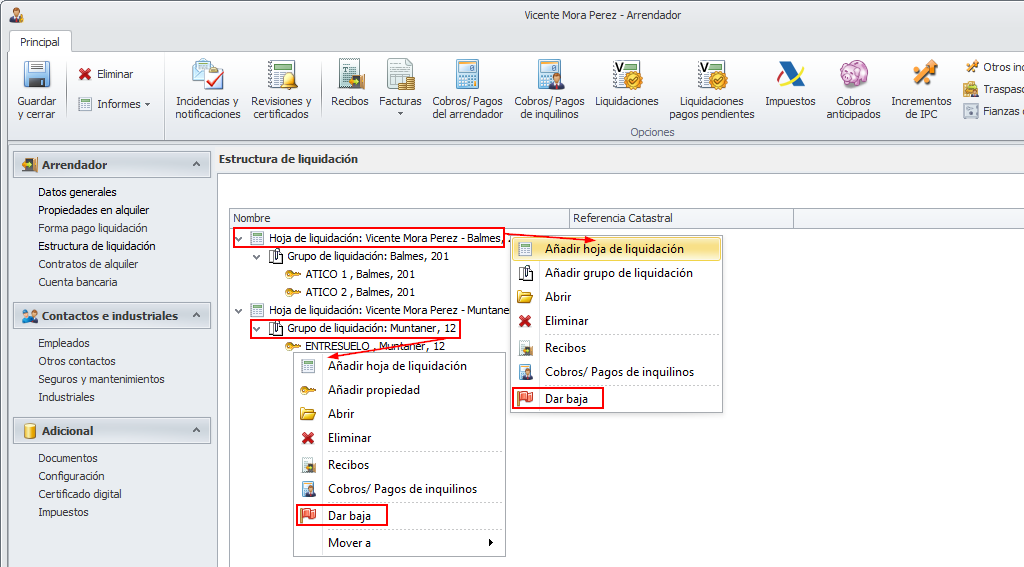Open Contratos de alquiler
The image size is (1024, 567).
coord(88,264)
